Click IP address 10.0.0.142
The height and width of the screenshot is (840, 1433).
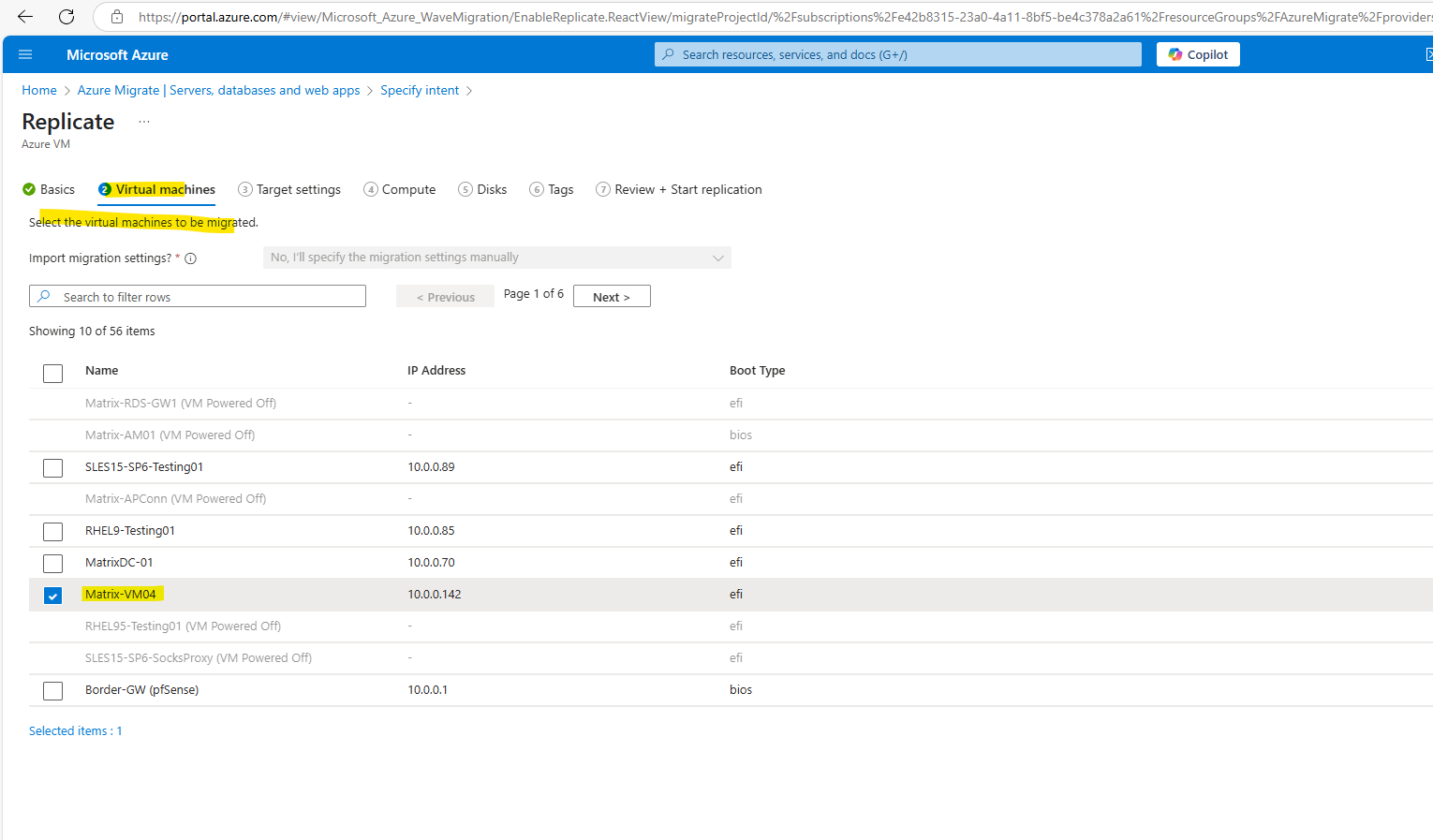[x=435, y=594]
